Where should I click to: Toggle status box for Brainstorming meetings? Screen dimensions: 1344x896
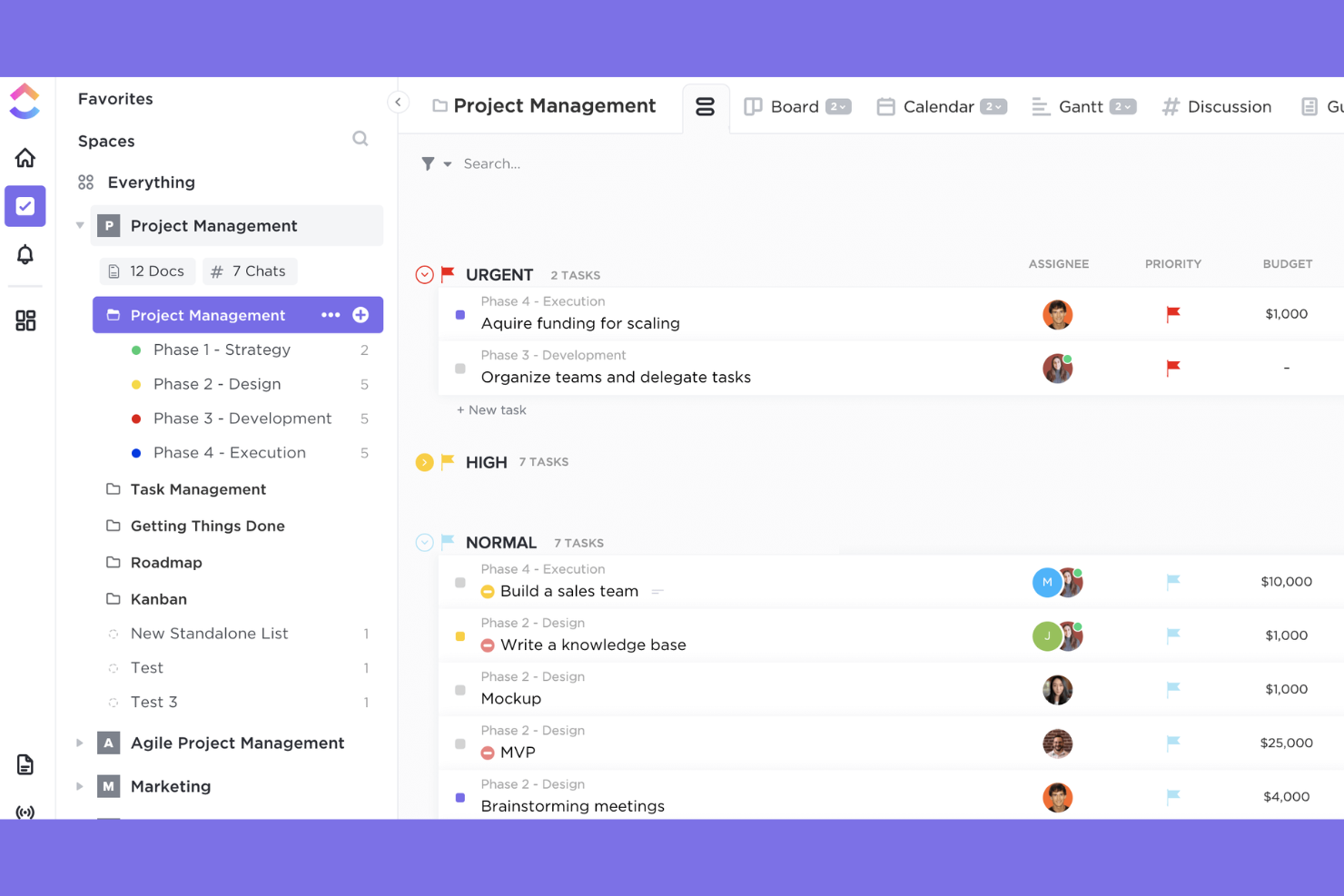(x=460, y=798)
